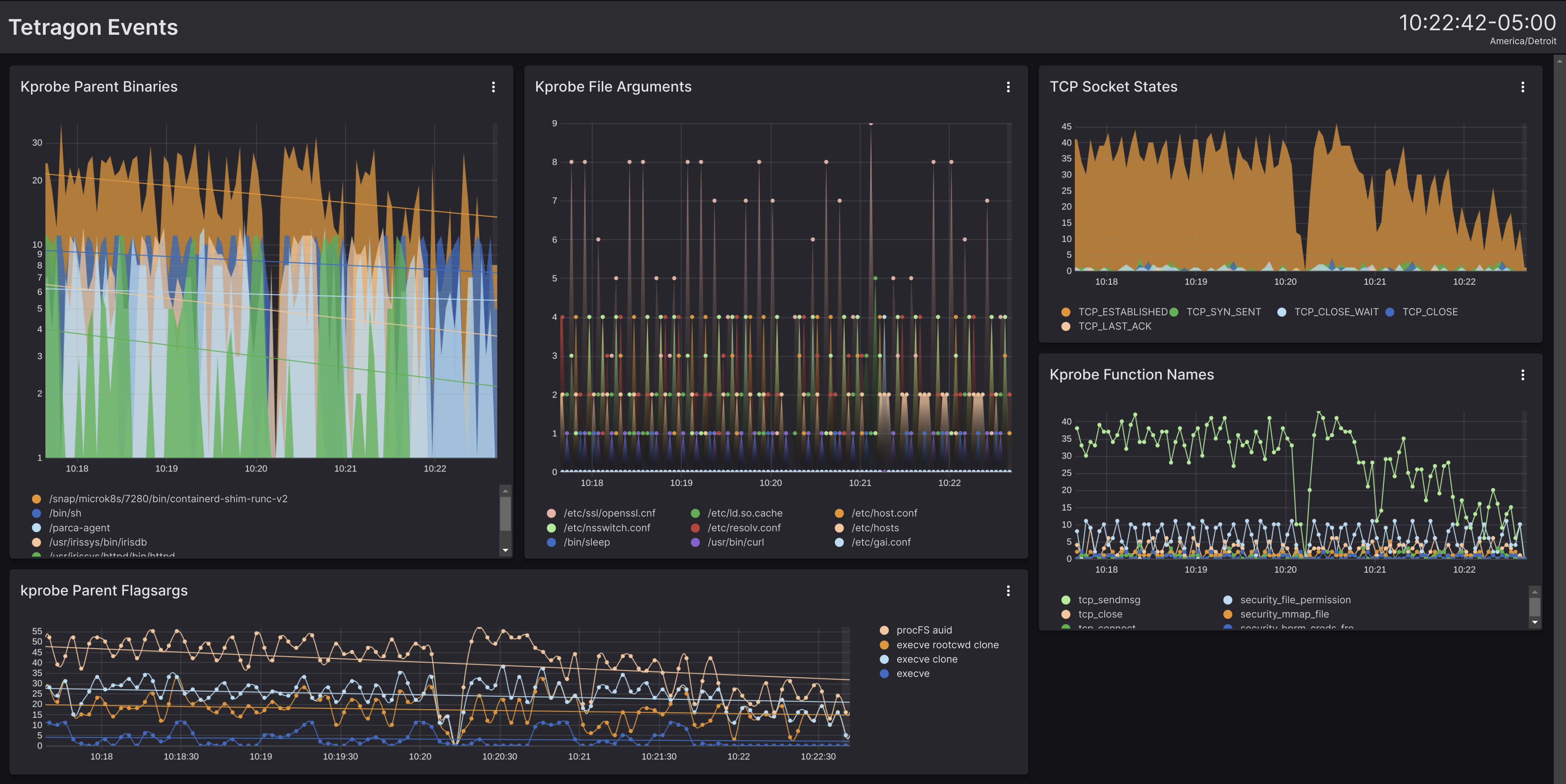The height and width of the screenshot is (784, 1566).
Task: Toggle tcp_sendmsg series in legend
Action: point(1109,600)
